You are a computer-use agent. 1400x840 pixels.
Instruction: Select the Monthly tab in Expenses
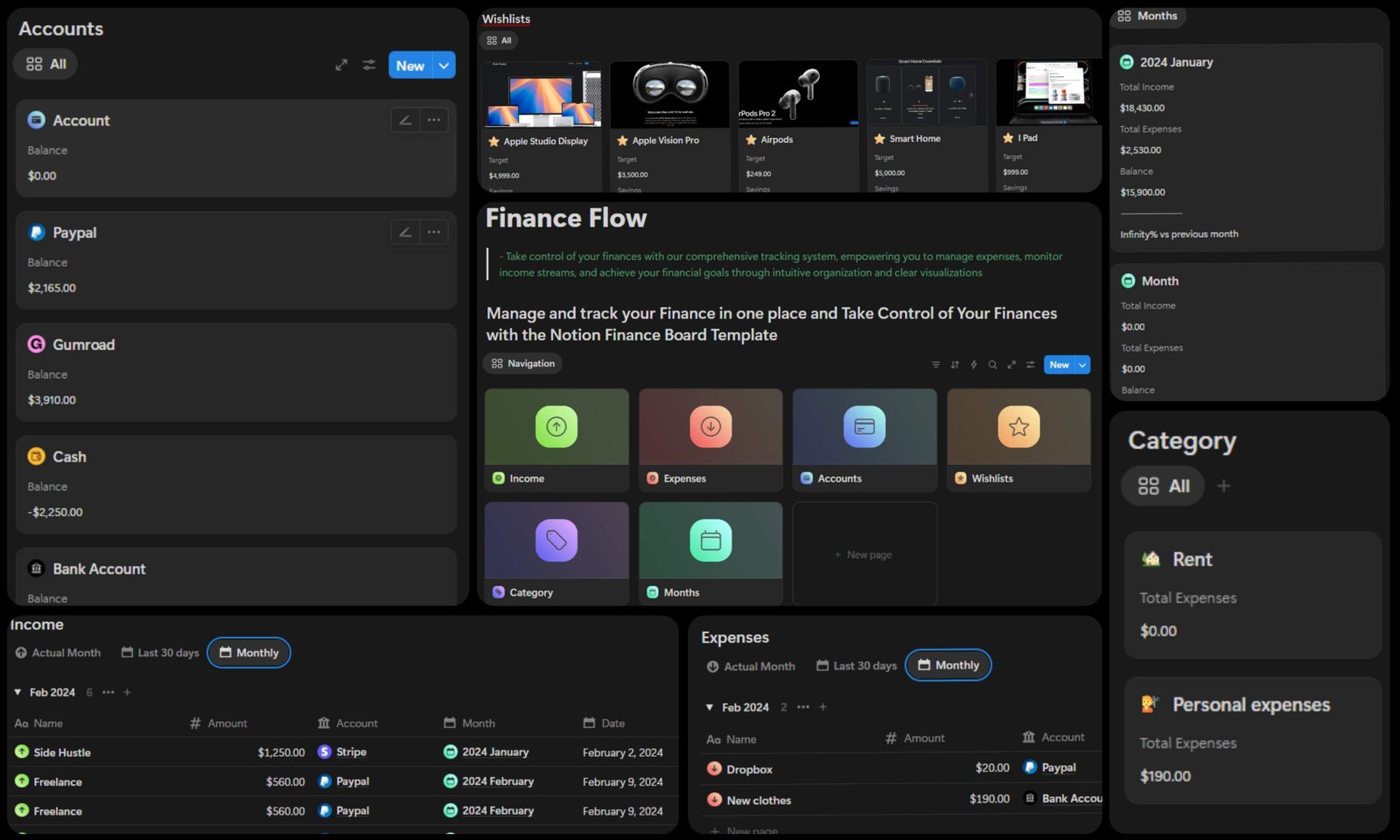(948, 665)
